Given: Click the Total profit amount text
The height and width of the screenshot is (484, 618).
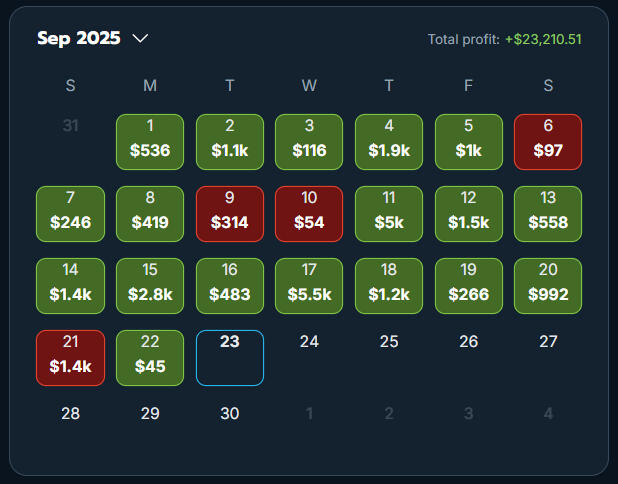Looking at the screenshot, I should click(x=543, y=40).
